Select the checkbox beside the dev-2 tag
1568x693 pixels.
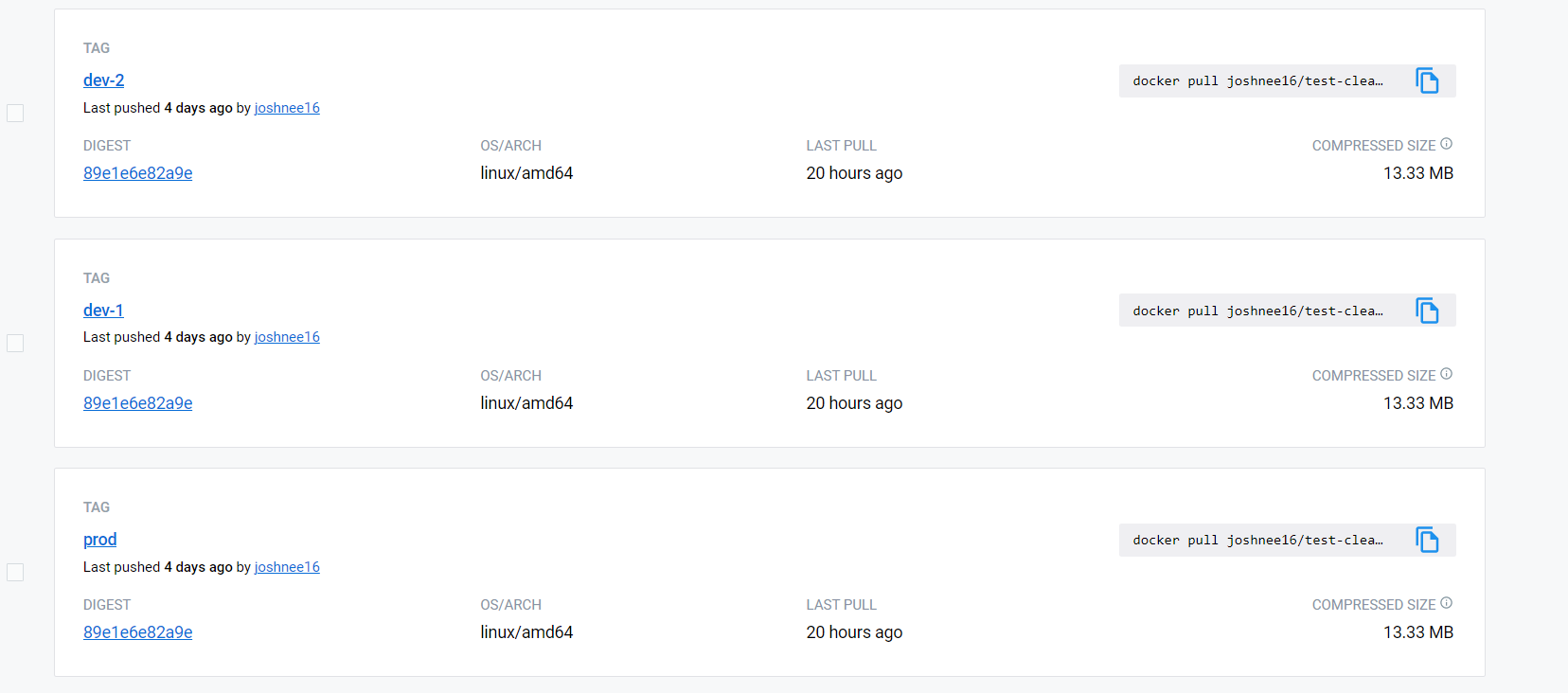(15, 113)
